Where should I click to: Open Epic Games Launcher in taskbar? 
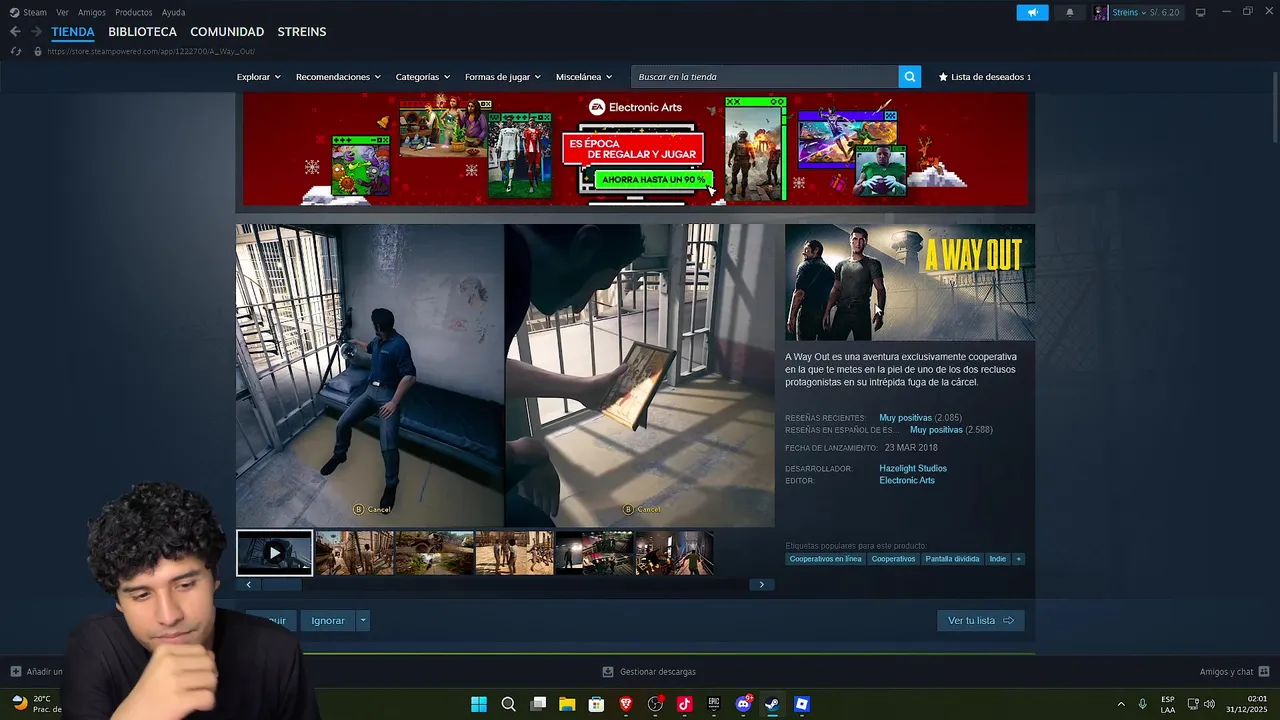point(714,704)
